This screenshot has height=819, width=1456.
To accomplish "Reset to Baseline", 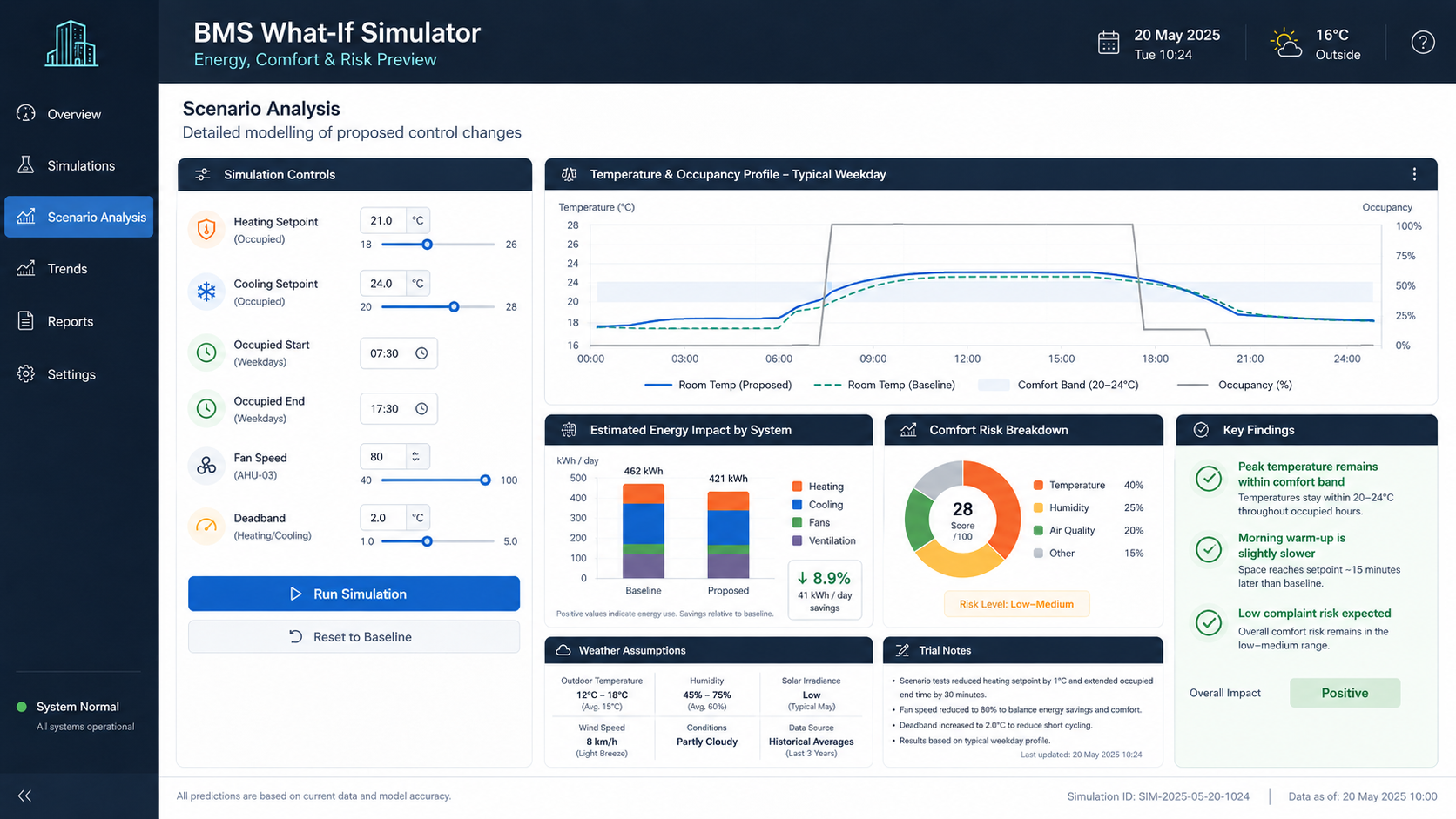I will [x=354, y=637].
